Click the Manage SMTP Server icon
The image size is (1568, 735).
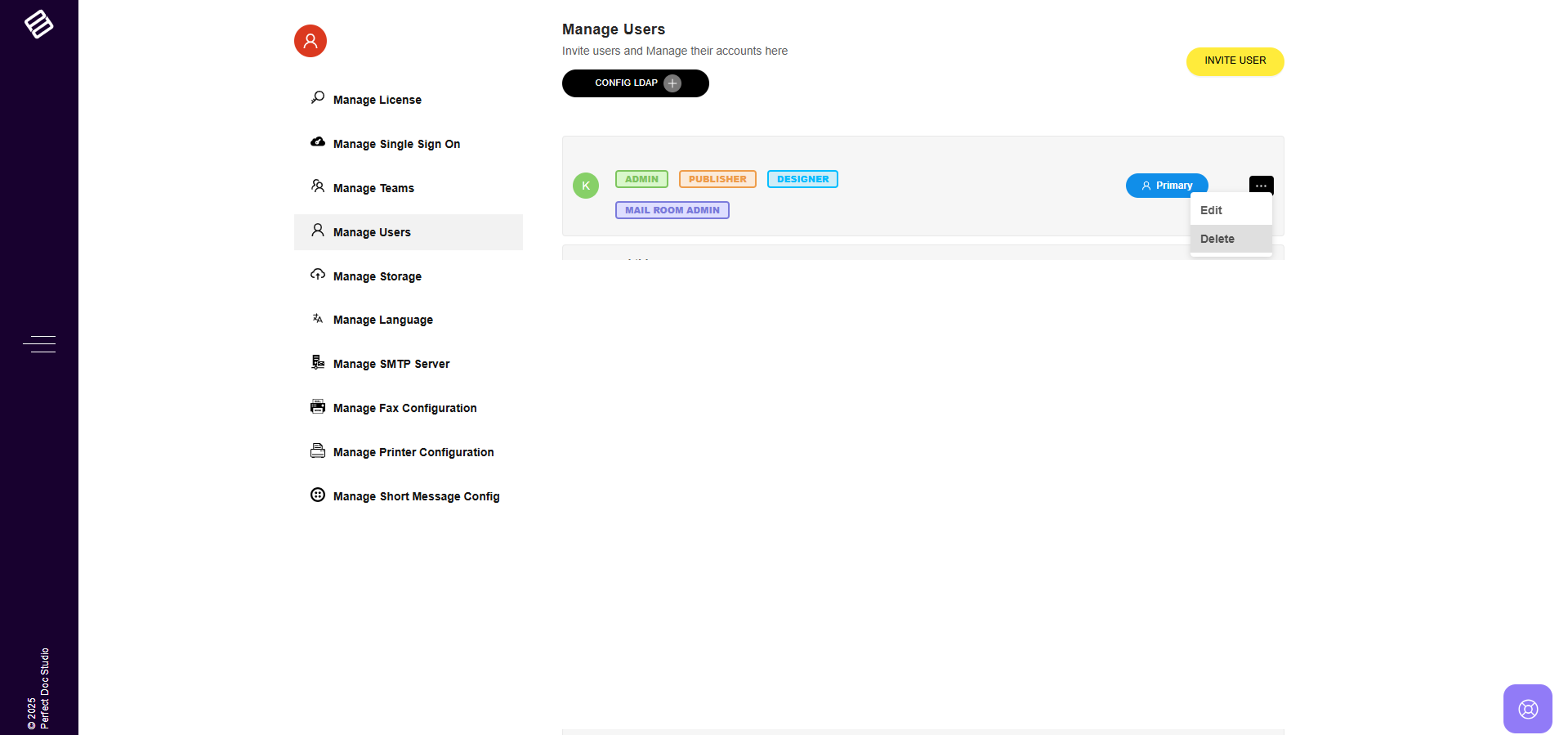[x=318, y=362]
